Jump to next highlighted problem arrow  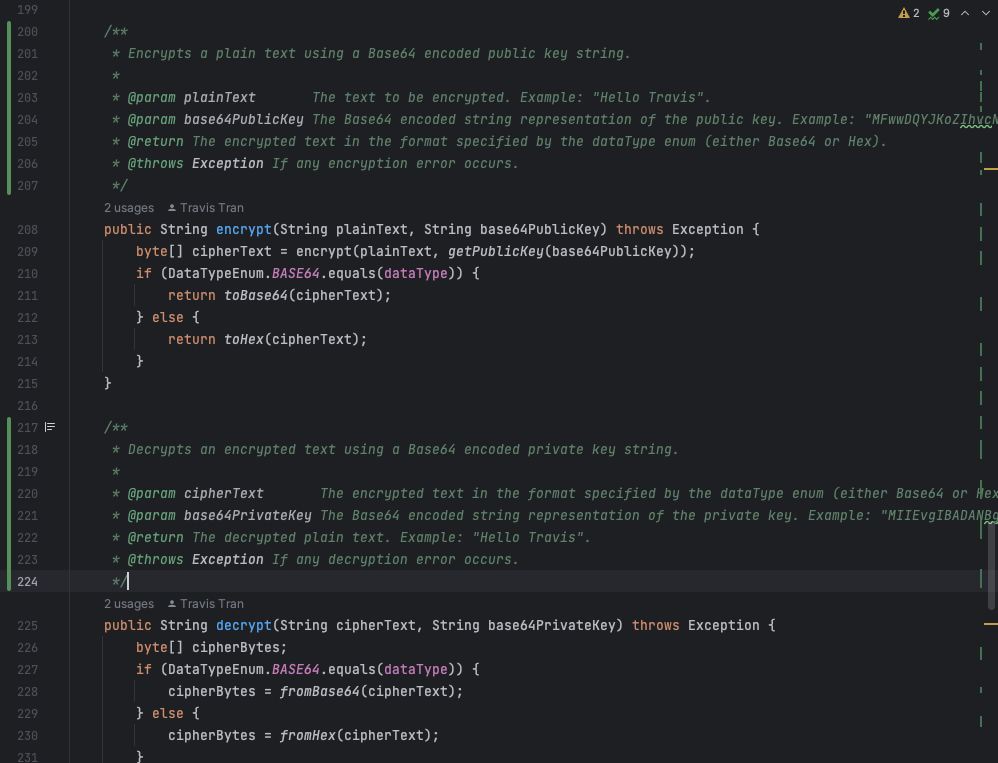[985, 13]
